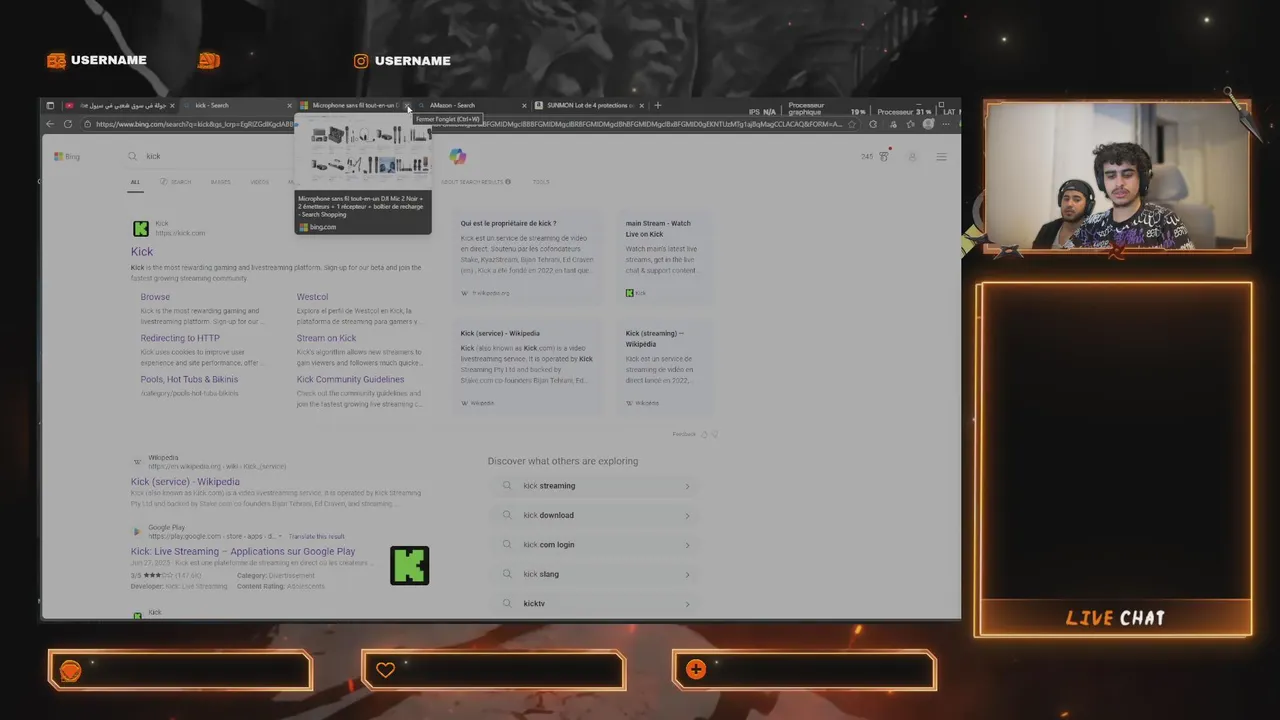Click the Discover what others are exploring heading
Viewport: 1280px width, 720px height.
click(562, 461)
